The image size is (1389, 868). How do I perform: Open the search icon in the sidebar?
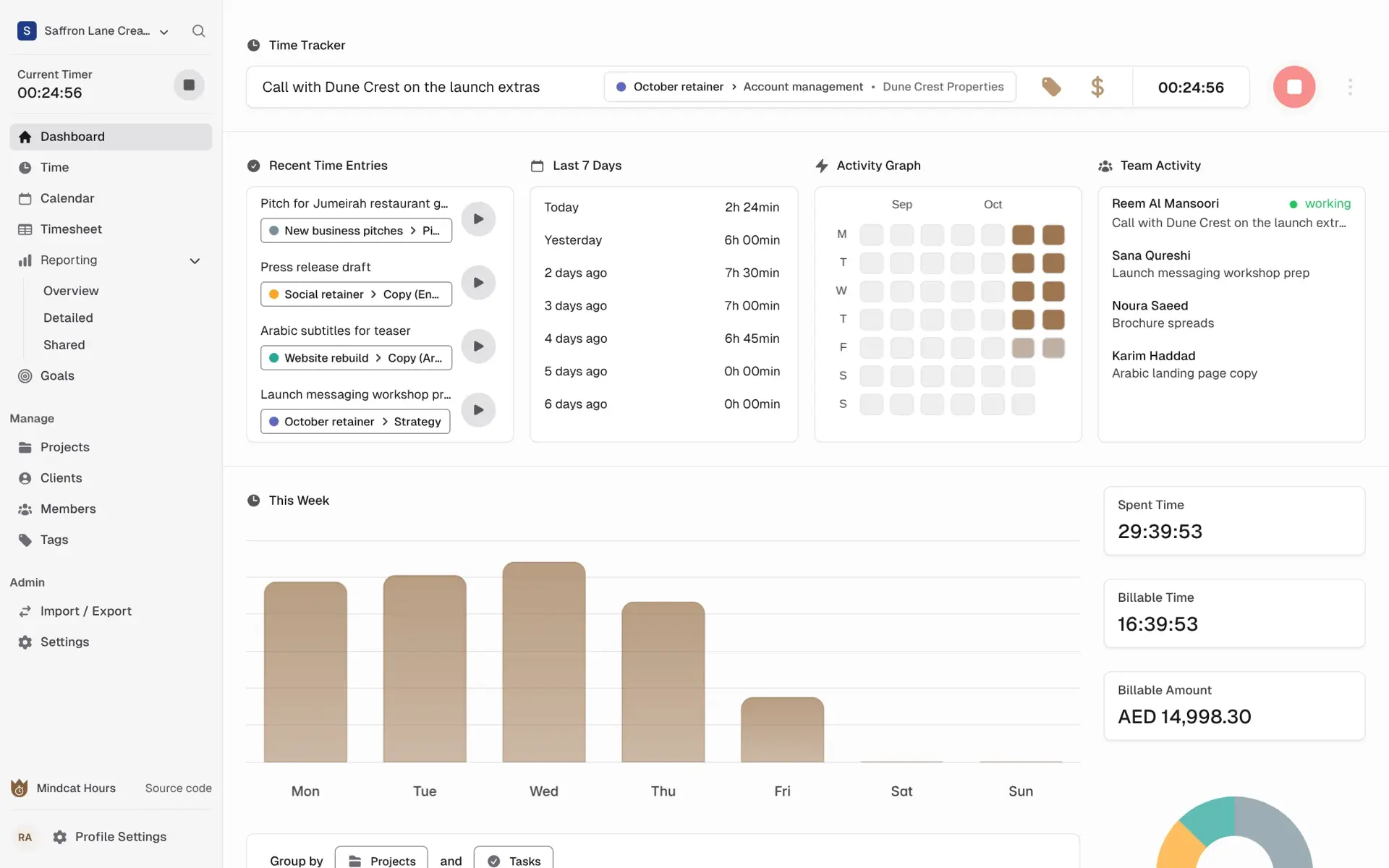[x=198, y=31]
